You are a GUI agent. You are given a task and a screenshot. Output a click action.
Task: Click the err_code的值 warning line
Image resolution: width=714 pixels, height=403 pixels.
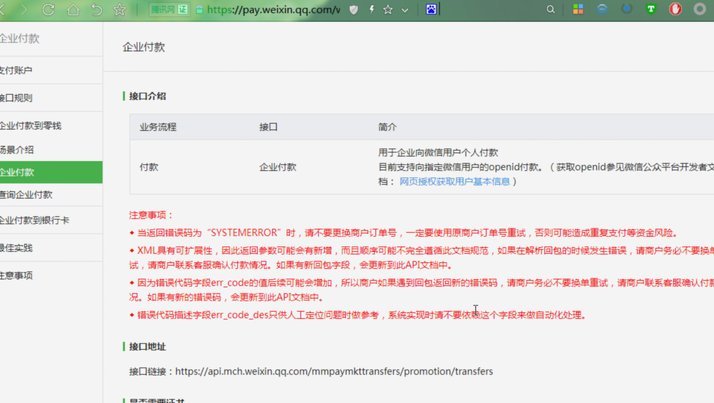click(x=421, y=290)
